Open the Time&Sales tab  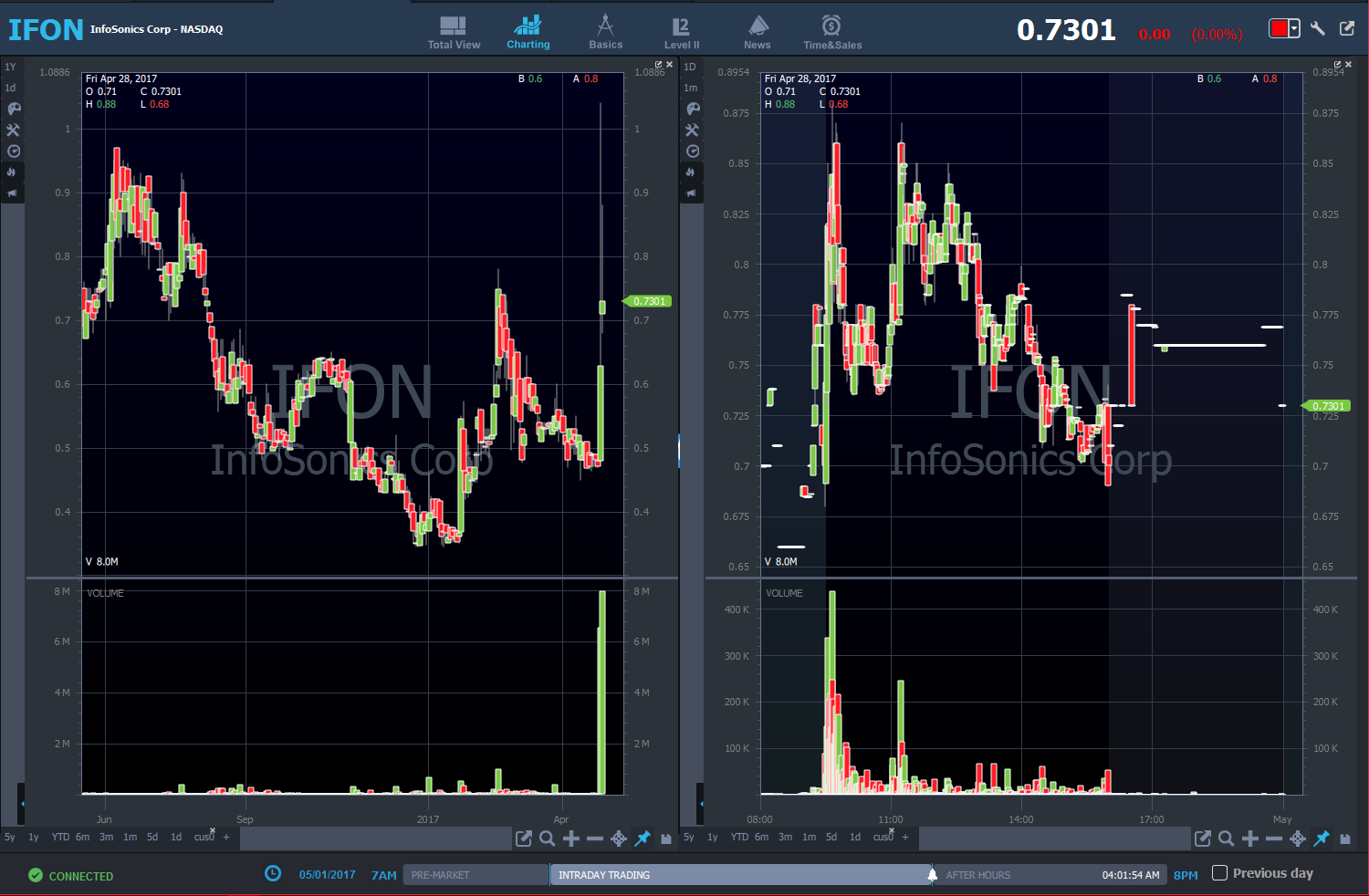pyautogui.click(x=832, y=33)
